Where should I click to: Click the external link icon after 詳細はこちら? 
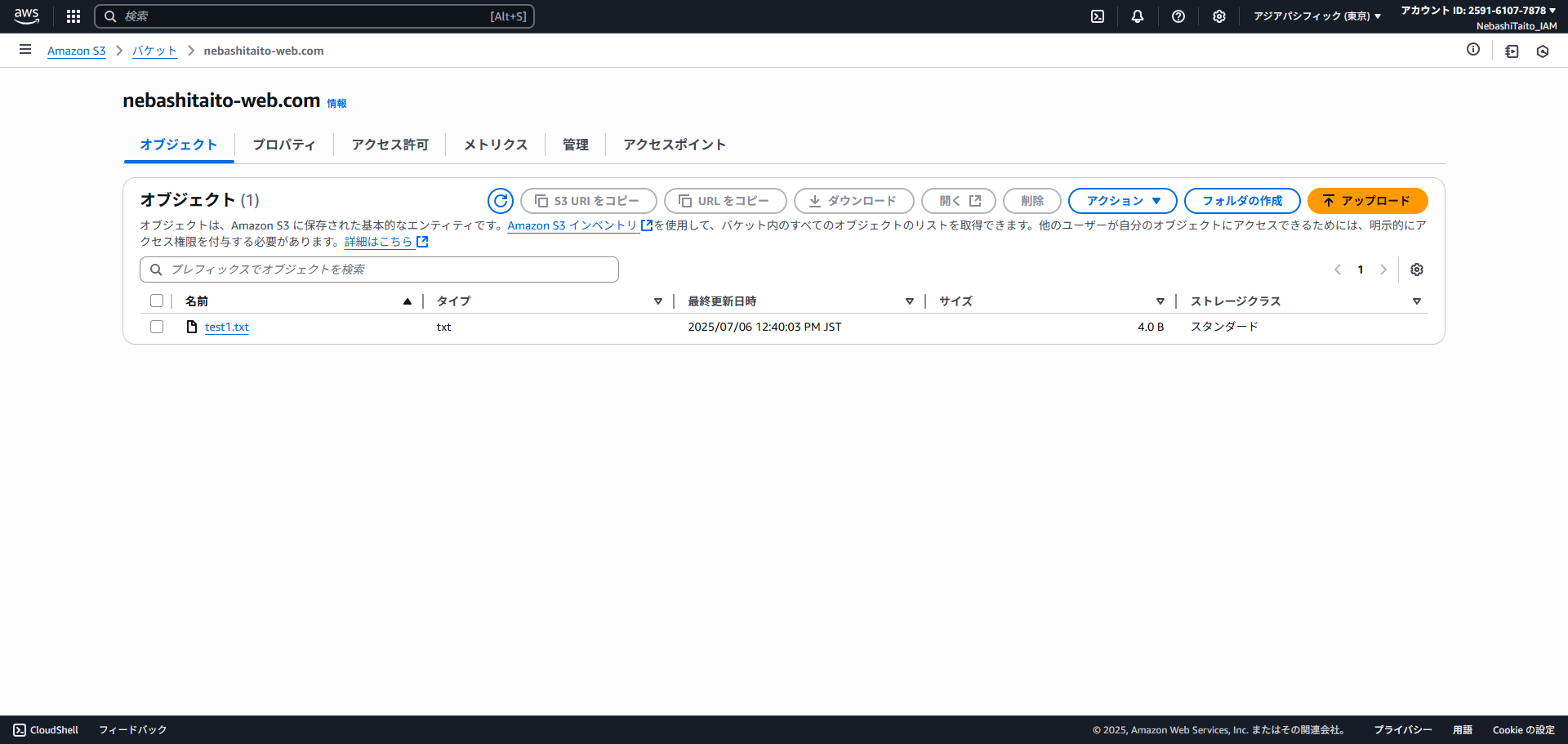point(422,242)
